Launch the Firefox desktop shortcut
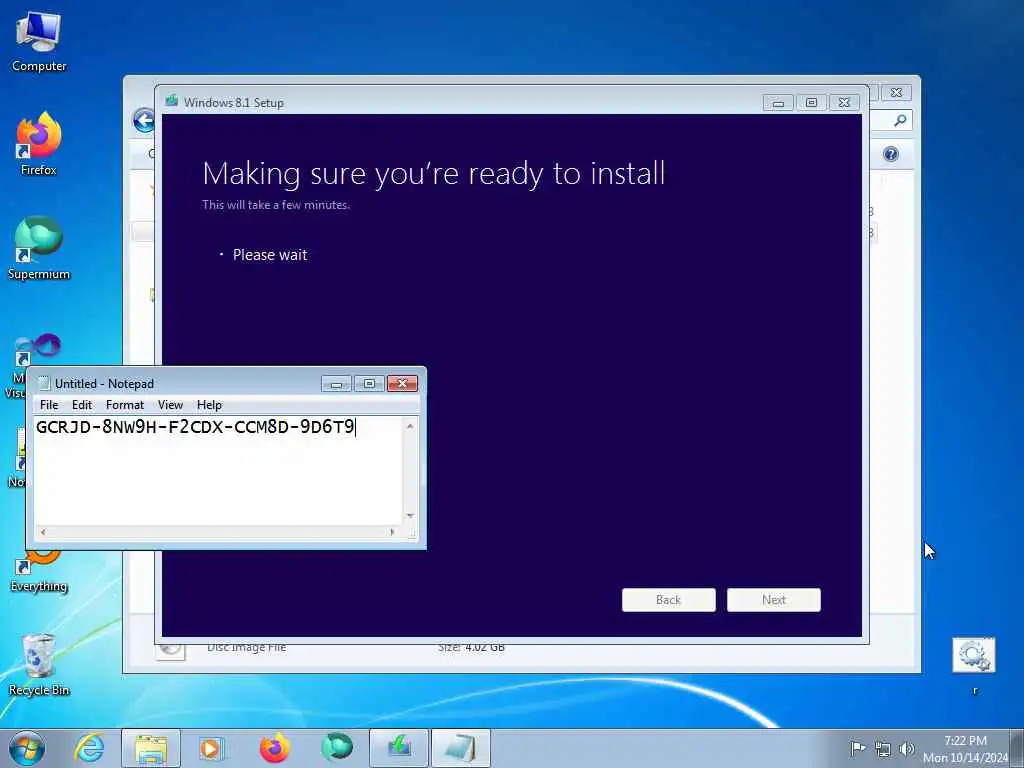Viewport: 1024px width, 768px height. point(39,144)
